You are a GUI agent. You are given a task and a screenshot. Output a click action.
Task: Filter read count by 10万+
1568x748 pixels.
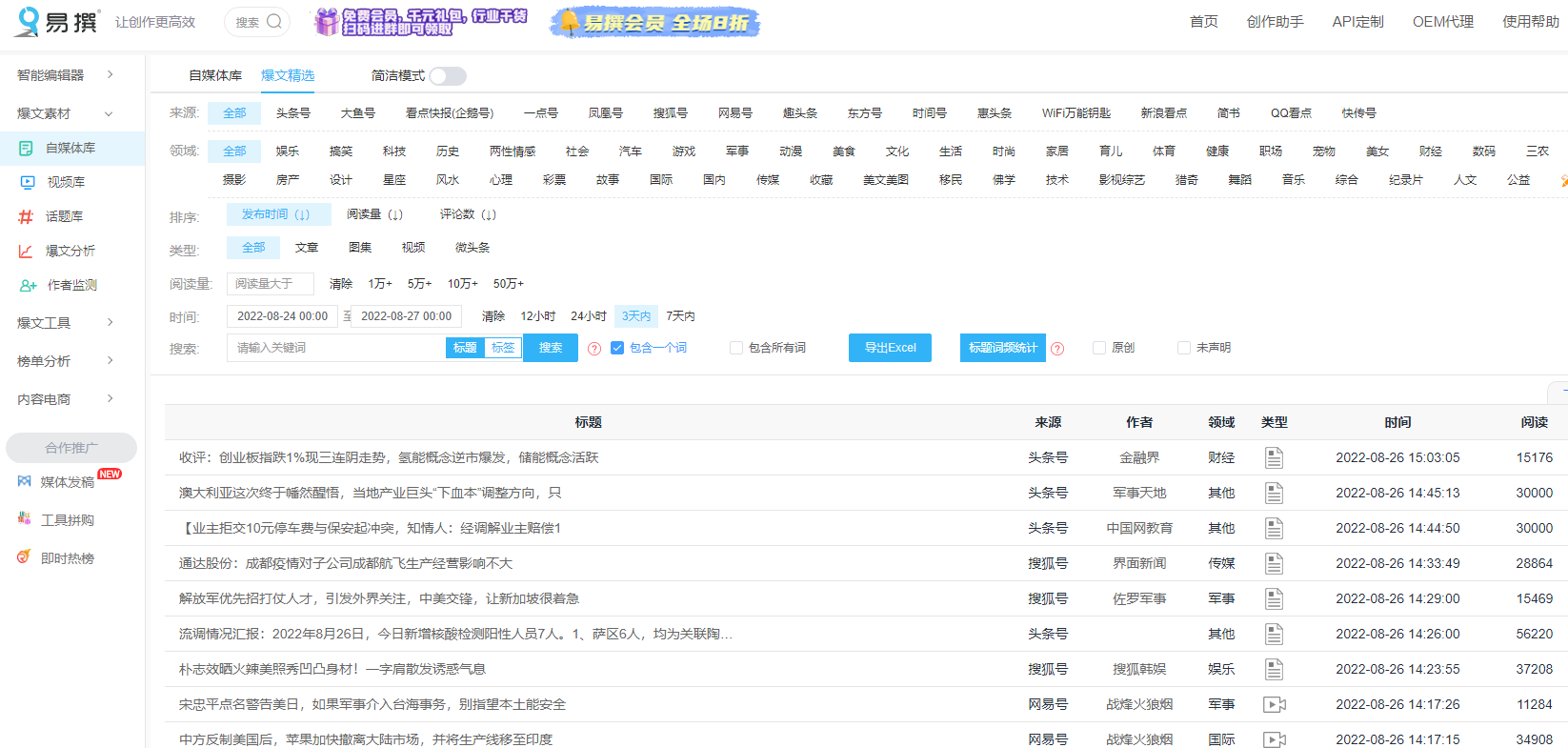coord(463,284)
